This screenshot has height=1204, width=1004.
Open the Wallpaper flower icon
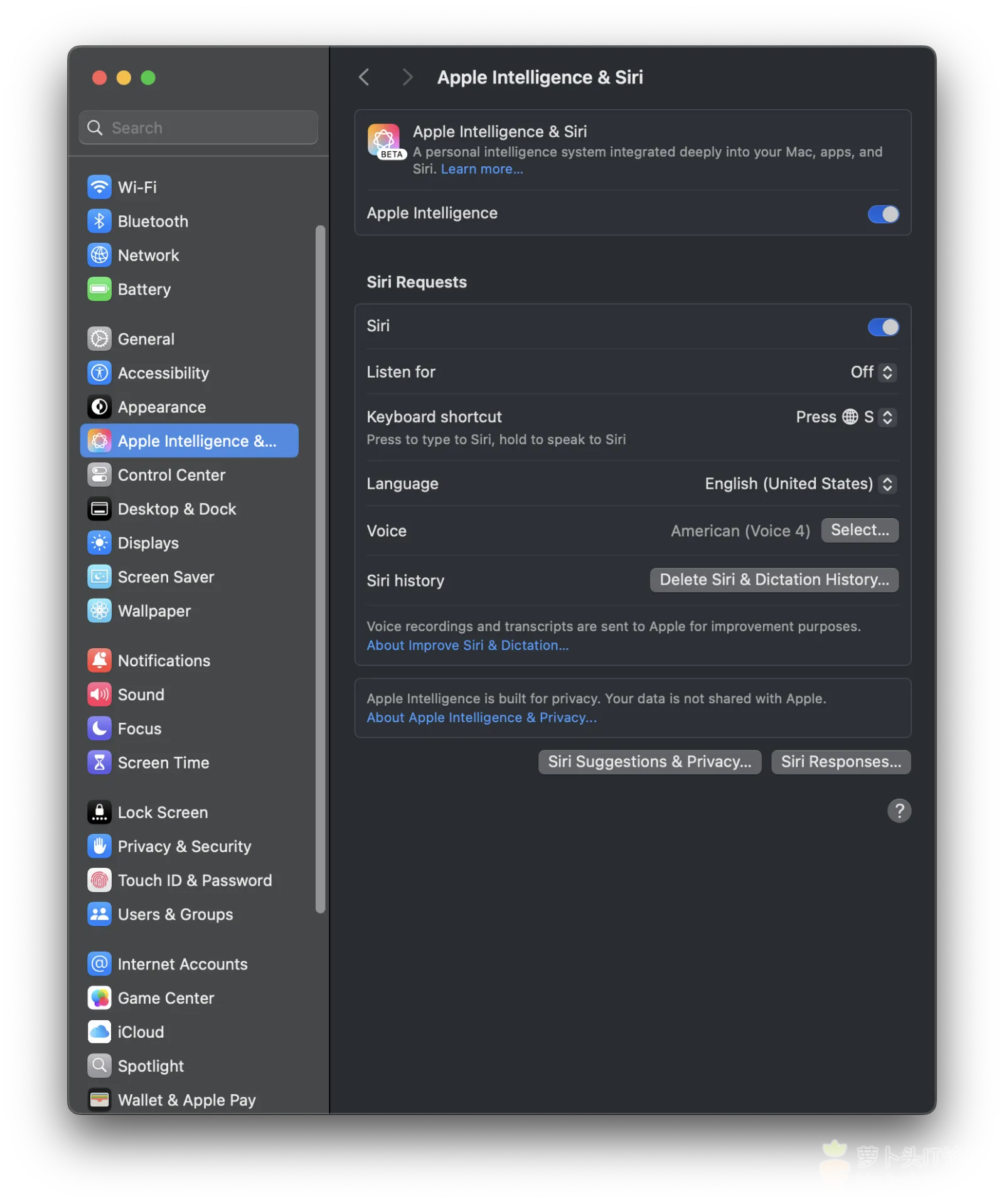pyautogui.click(x=99, y=610)
